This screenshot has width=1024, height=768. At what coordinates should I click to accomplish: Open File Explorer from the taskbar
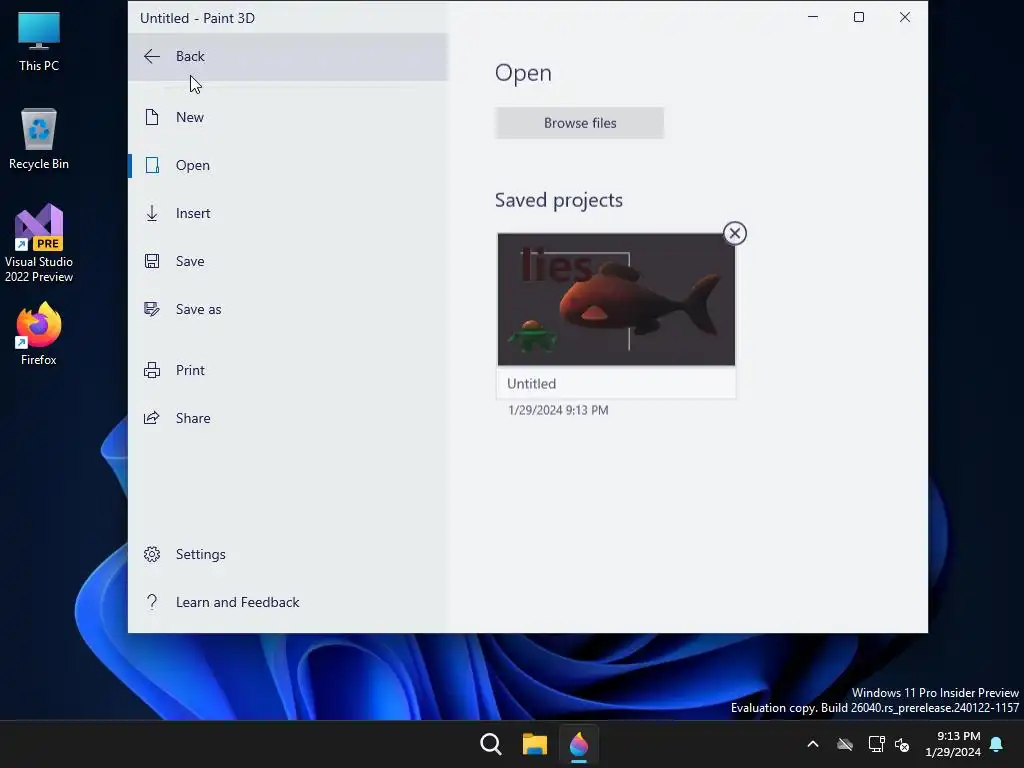pos(534,744)
